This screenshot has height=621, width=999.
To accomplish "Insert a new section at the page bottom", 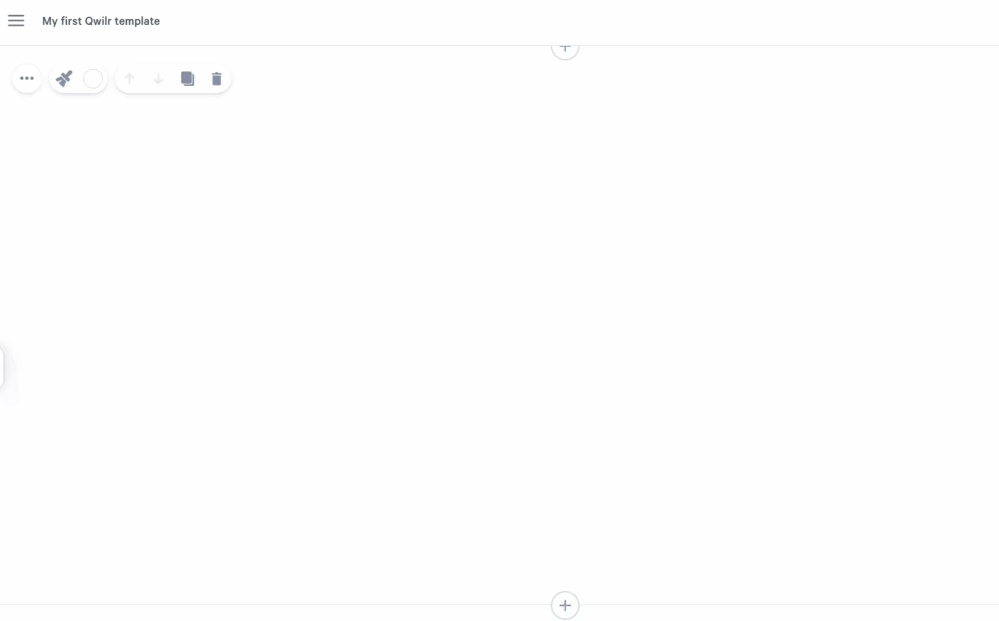I will pyautogui.click(x=565, y=605).
